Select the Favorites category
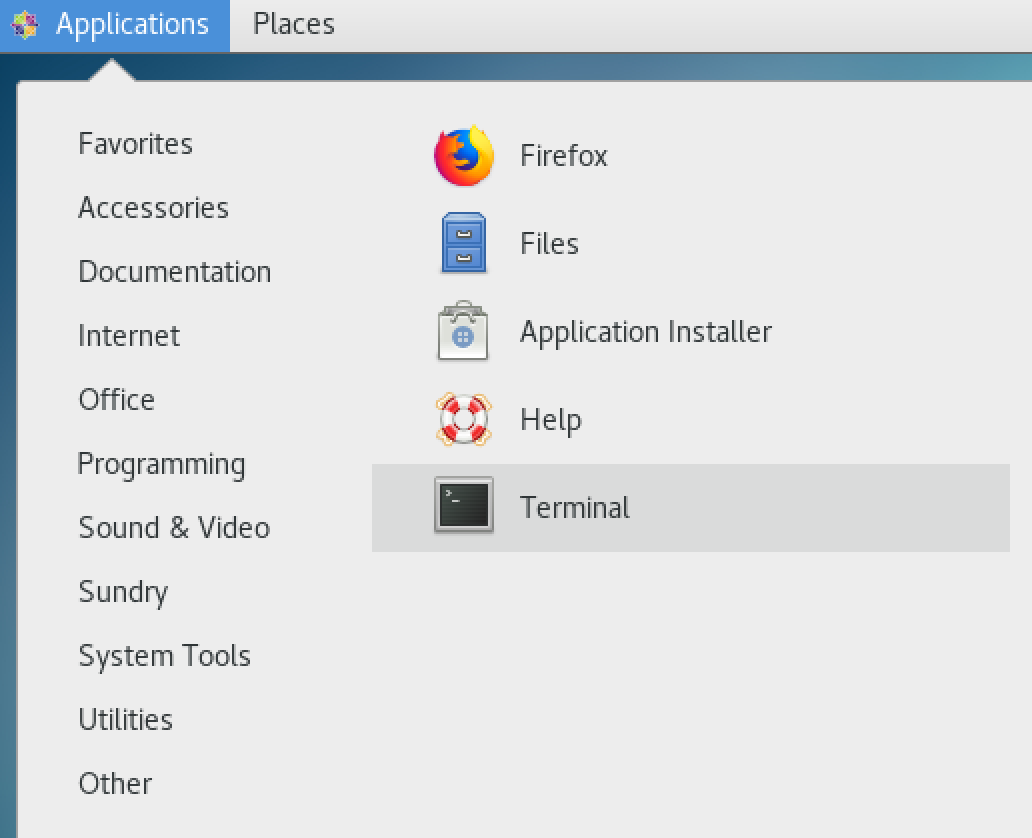Viewport: 1032px width, 838px height. [136, 144]
